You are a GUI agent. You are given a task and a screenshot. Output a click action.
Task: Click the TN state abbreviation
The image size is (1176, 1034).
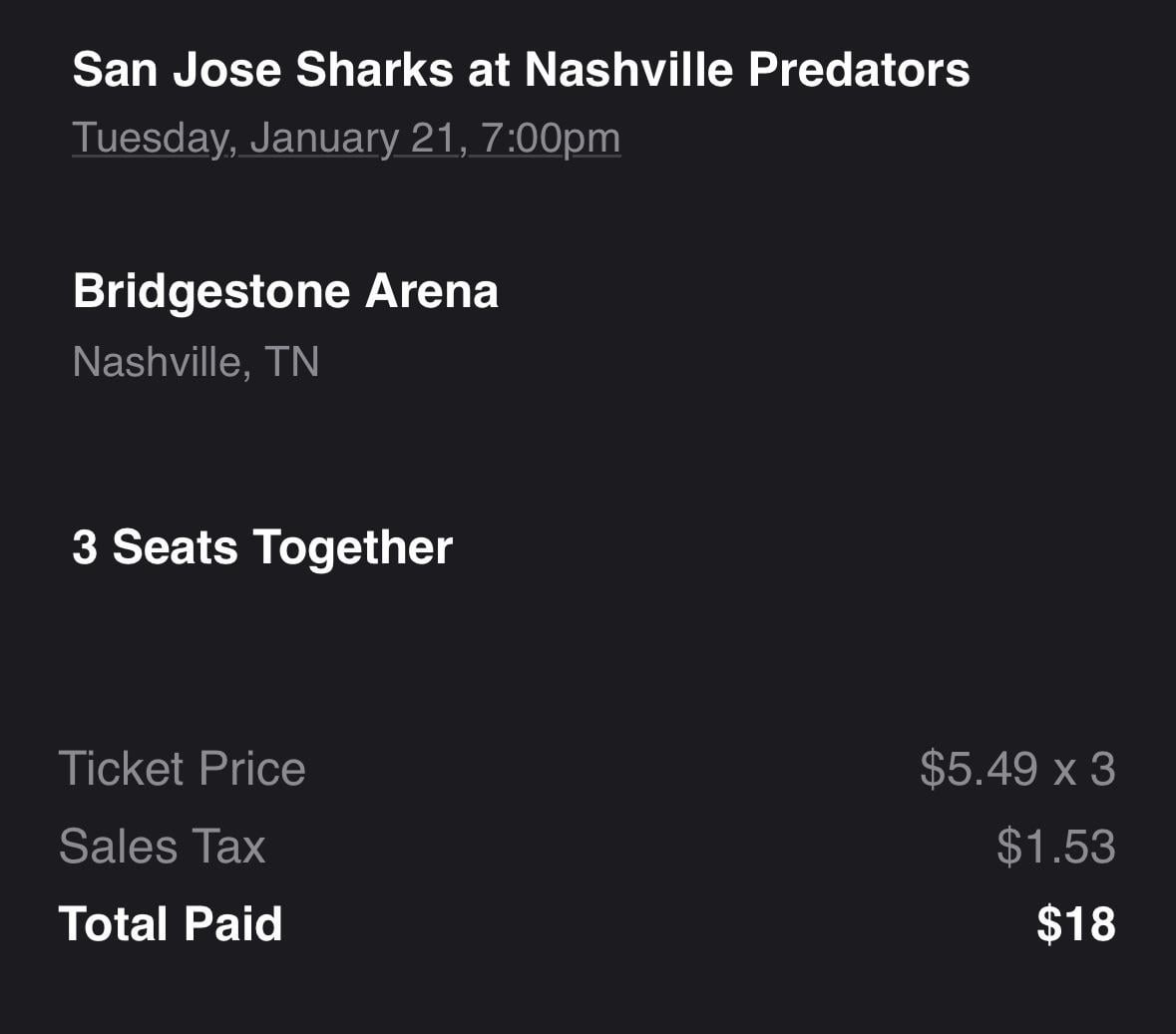tap(292, 361)
